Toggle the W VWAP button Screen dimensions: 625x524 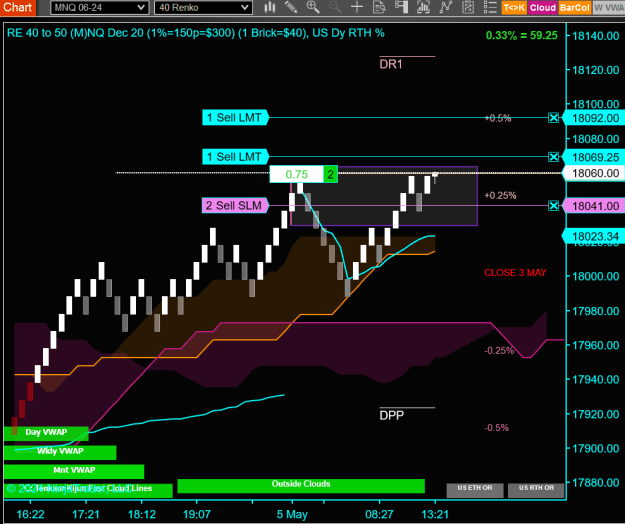click(x=609, y=8)
